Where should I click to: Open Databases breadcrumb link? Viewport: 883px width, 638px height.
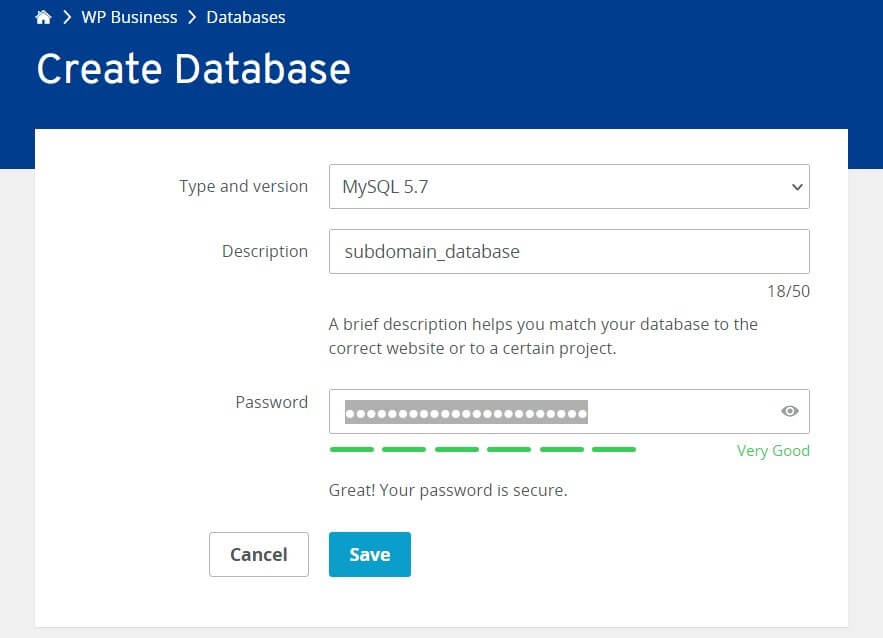[246, 17]
